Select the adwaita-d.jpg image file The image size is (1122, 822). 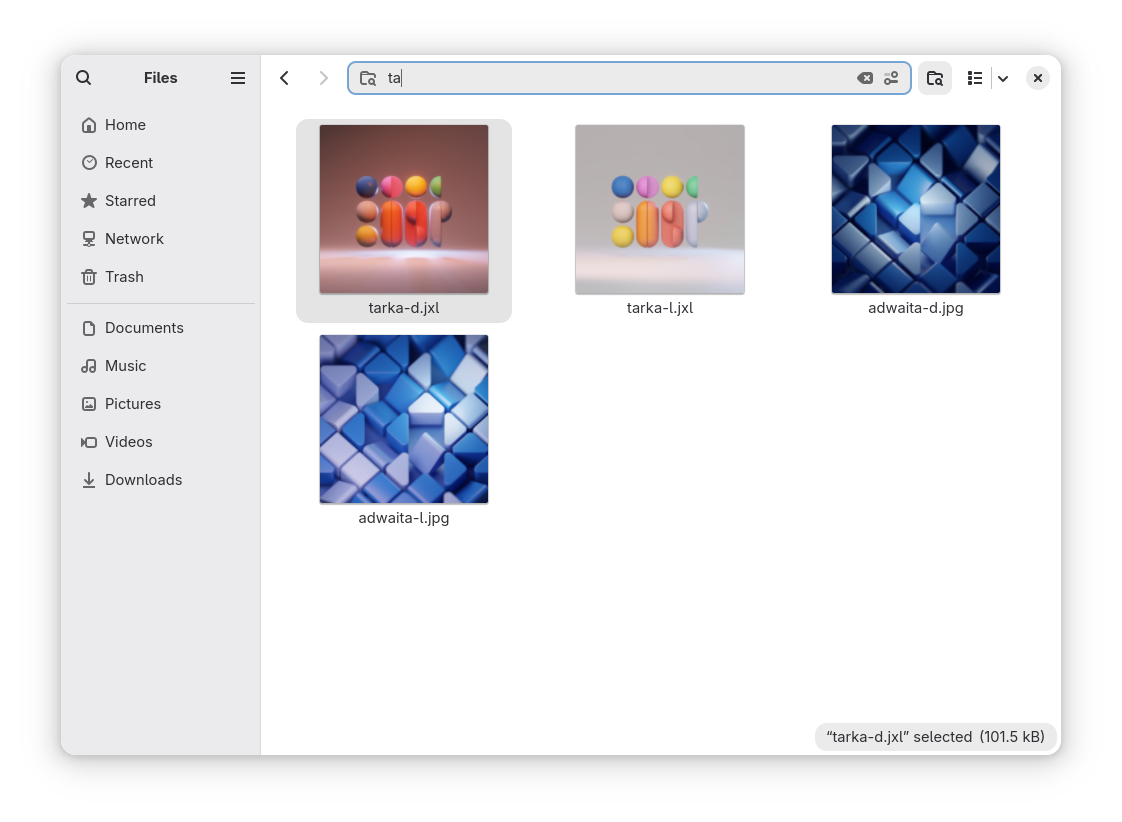pyautogui.click(x=916, y=210)
